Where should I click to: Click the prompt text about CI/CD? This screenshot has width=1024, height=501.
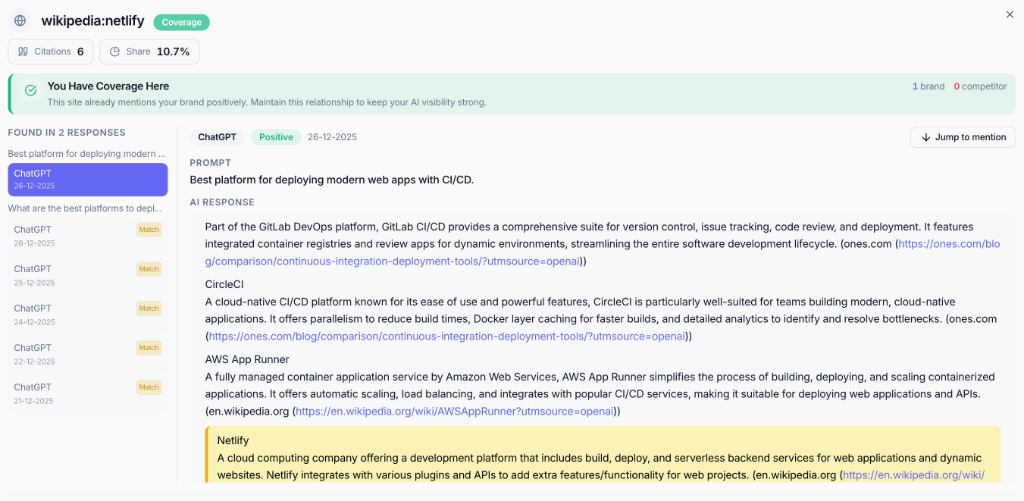(332, 180)
